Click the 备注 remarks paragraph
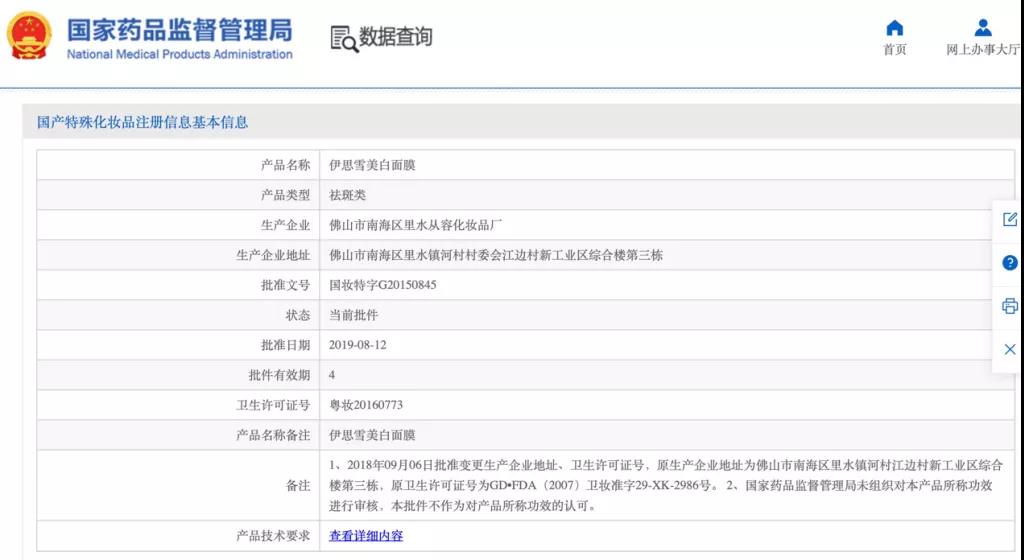The image size is (1024, 560). coord(666,486)
